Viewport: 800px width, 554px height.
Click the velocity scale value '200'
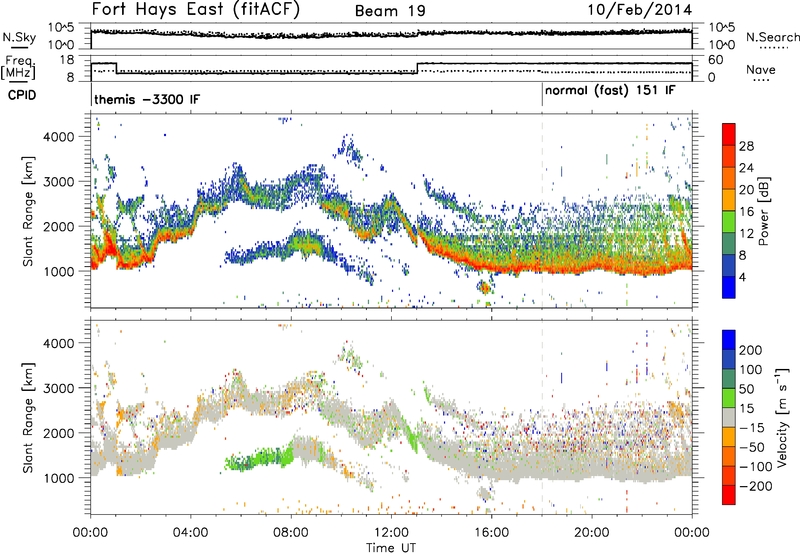pyautogui.click(x=751, y=350)
